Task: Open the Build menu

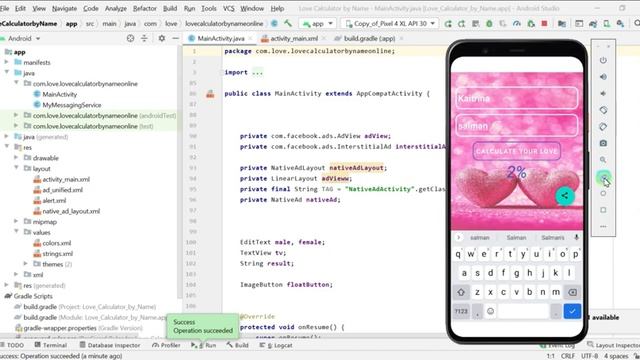Action: pos(170,8)
